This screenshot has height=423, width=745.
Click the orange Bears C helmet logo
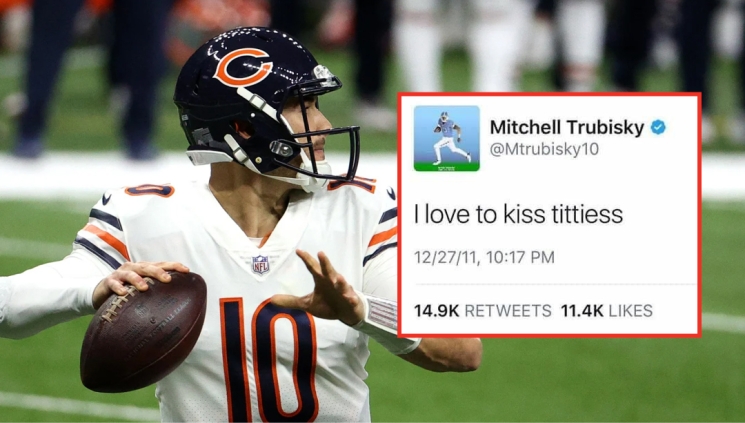click(243, 66)
